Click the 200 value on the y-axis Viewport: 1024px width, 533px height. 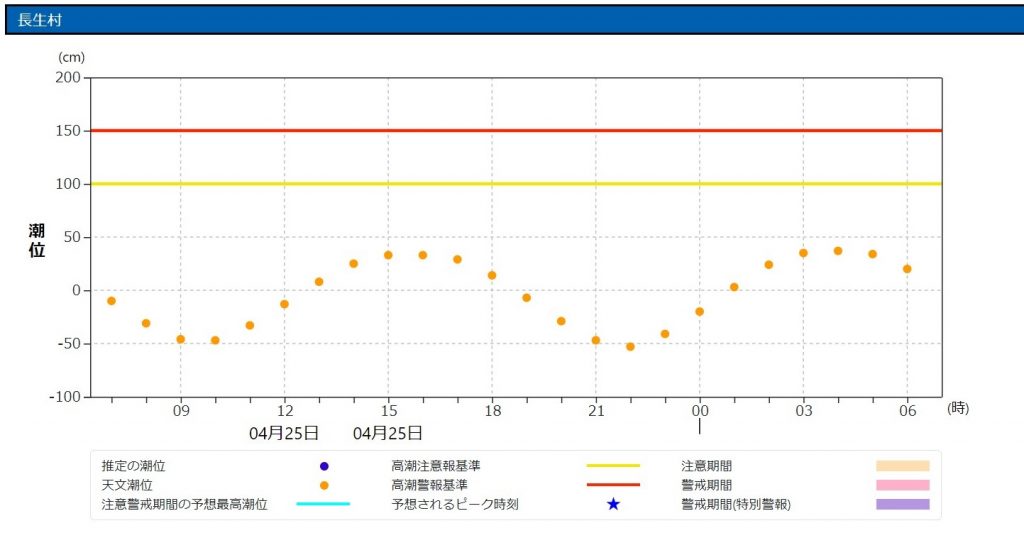click(x=68, y=77)
